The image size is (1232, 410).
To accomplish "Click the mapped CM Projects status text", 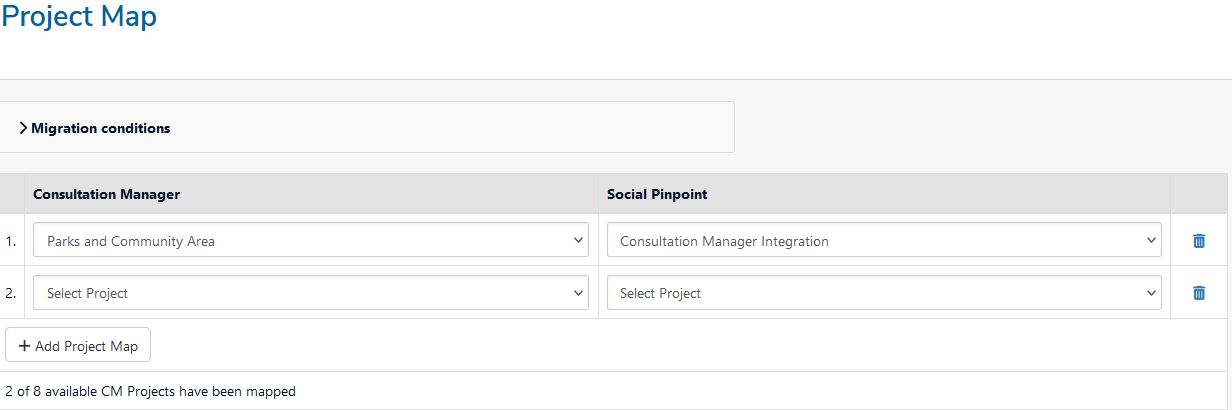I will tap(150, 391).
